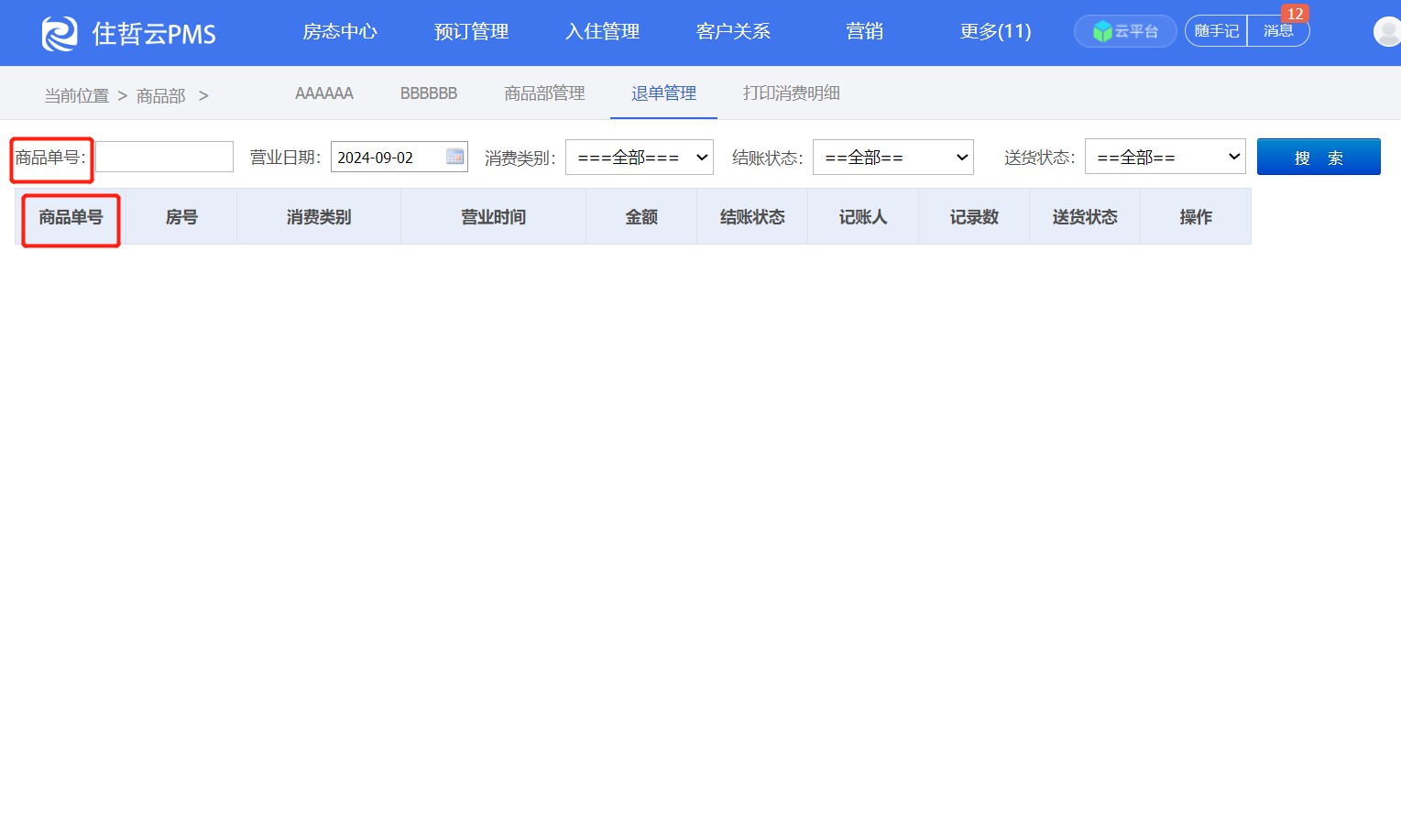The width and height of the screenshot is (1401, 840).
Task: Click the 商品单号 column header
Action: pos(71,217)
